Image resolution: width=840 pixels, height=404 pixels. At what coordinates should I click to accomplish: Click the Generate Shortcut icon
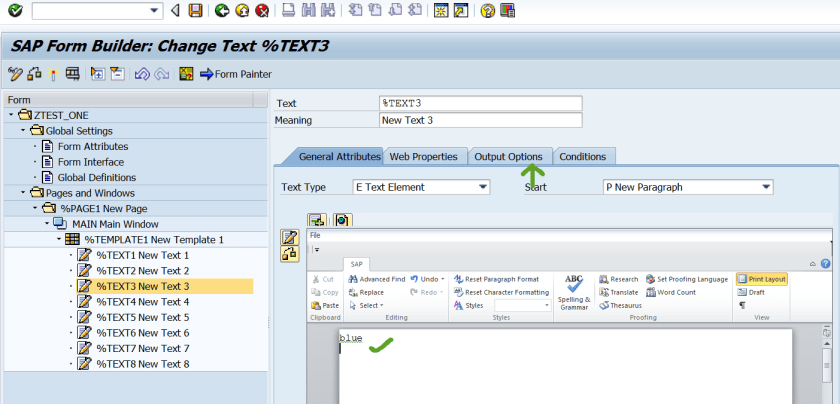pos(460,10)
